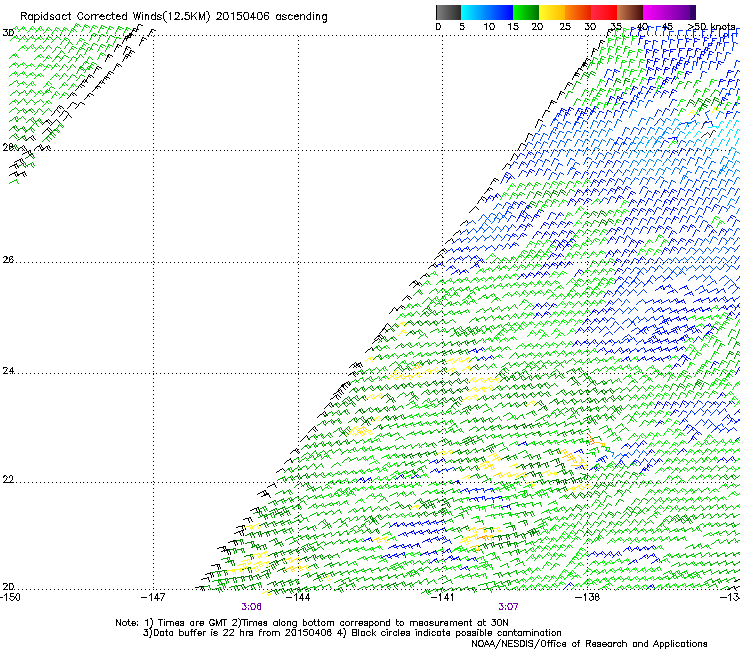
Task: Click the latitude axis label '26'
Action: 8,260
